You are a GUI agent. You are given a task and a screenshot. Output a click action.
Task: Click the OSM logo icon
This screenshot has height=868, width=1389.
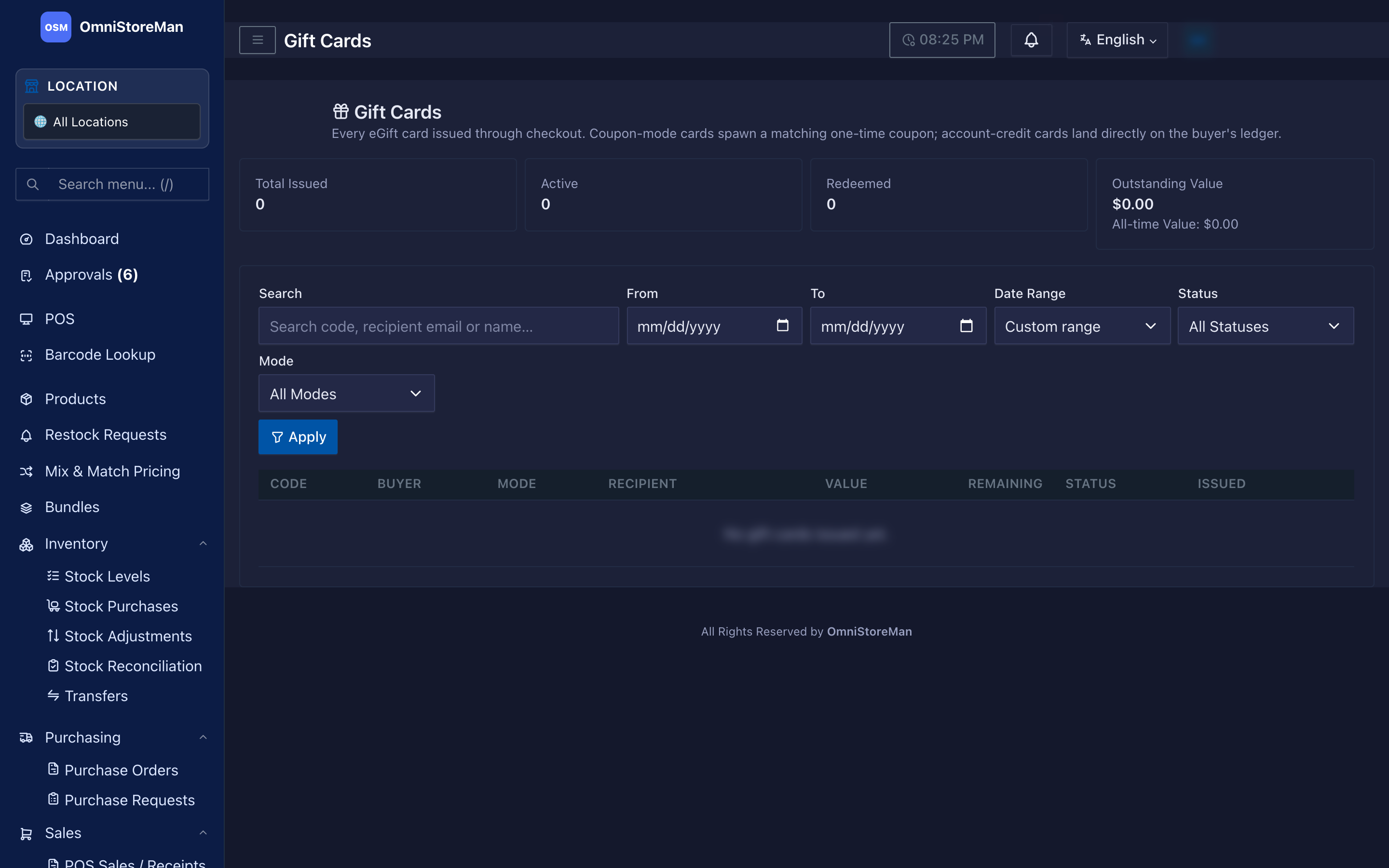click(x=55, y=27)
